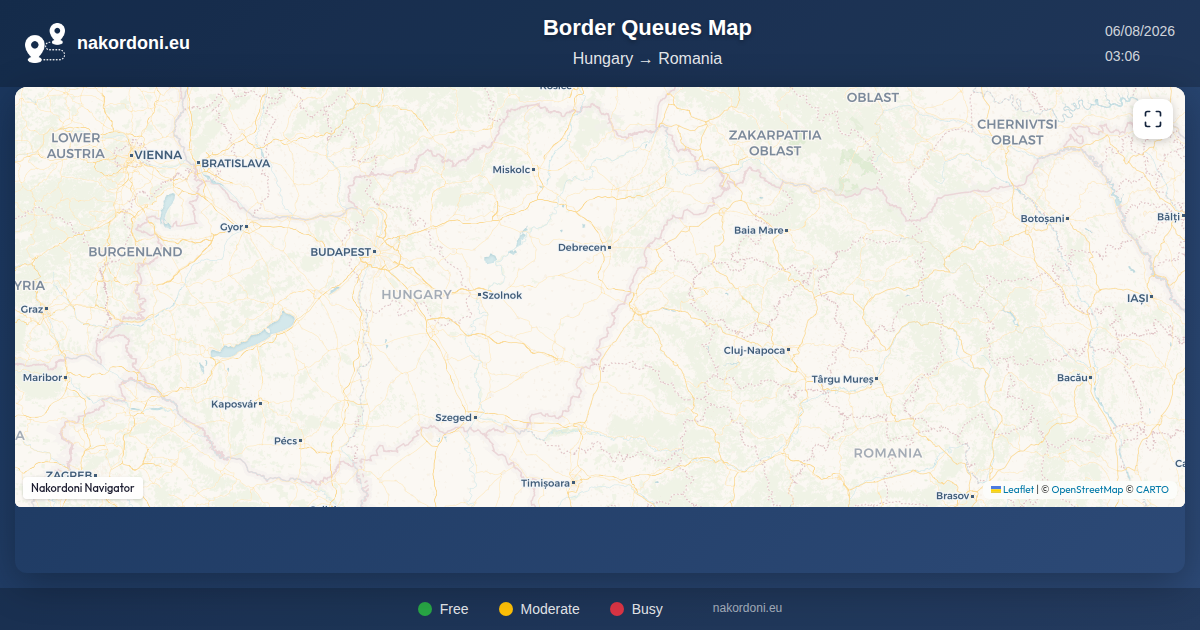Viewport: 1200px width, 630px height.
Task: Click Miskolc city label on map
Action: pyautogui.click(x=514, y=170)
